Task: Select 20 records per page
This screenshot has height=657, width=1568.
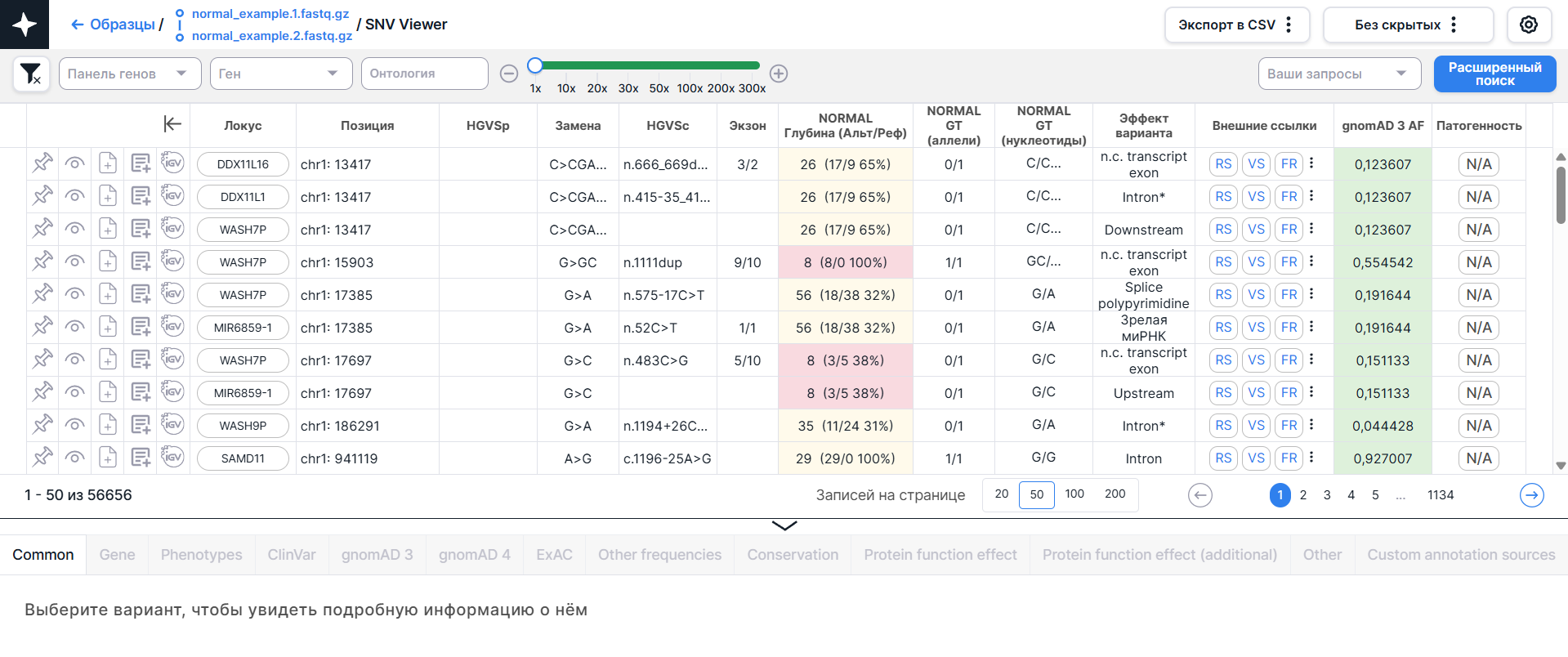Action: 1002,494
